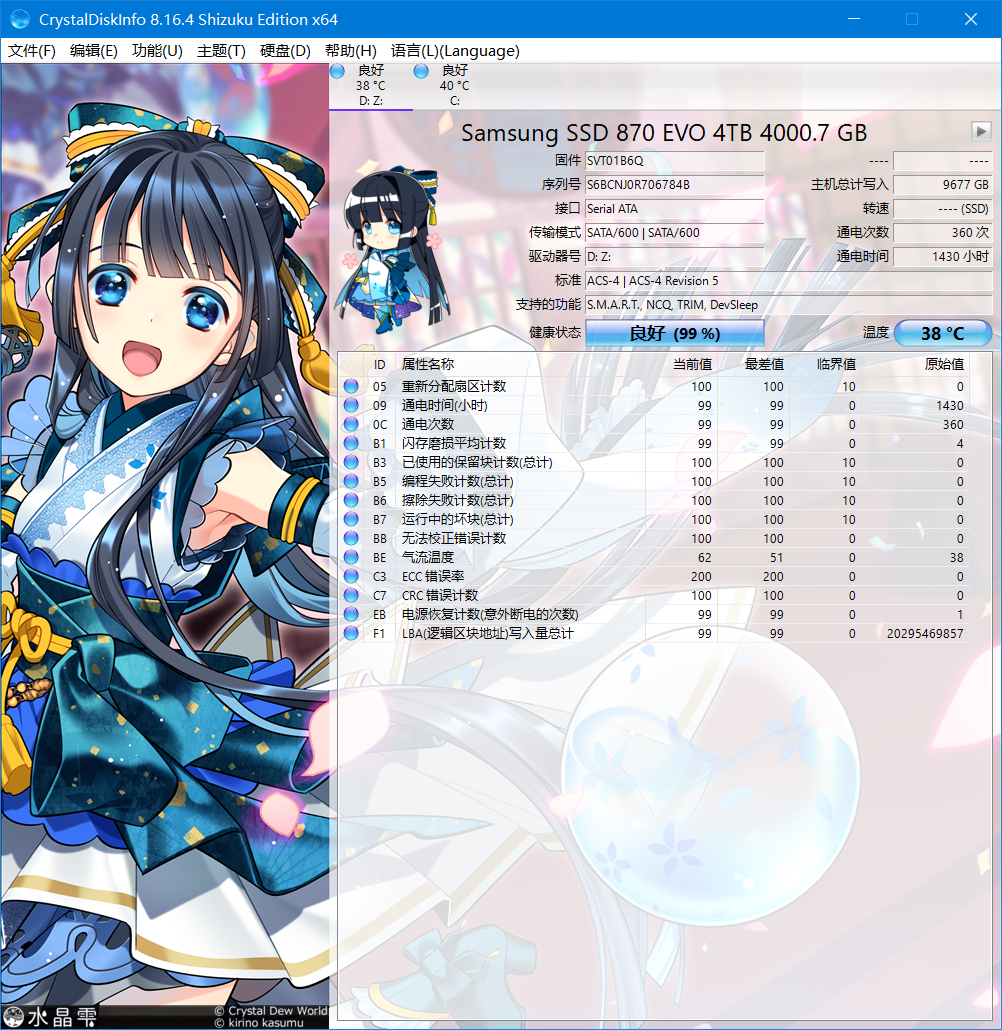This screenshot has width=1002, height=1030.
Task: Click the status icon for attribute 0C
Action: 351,424
